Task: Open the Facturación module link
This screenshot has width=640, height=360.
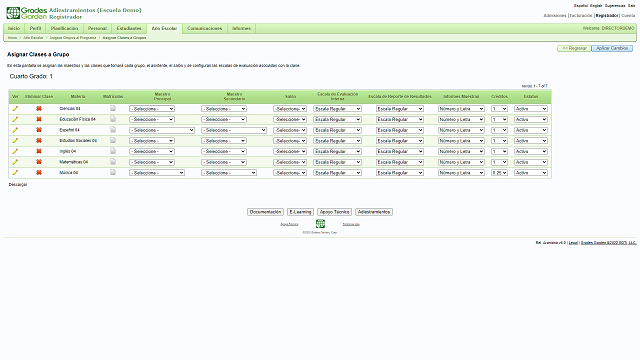Action: [581, 16]
